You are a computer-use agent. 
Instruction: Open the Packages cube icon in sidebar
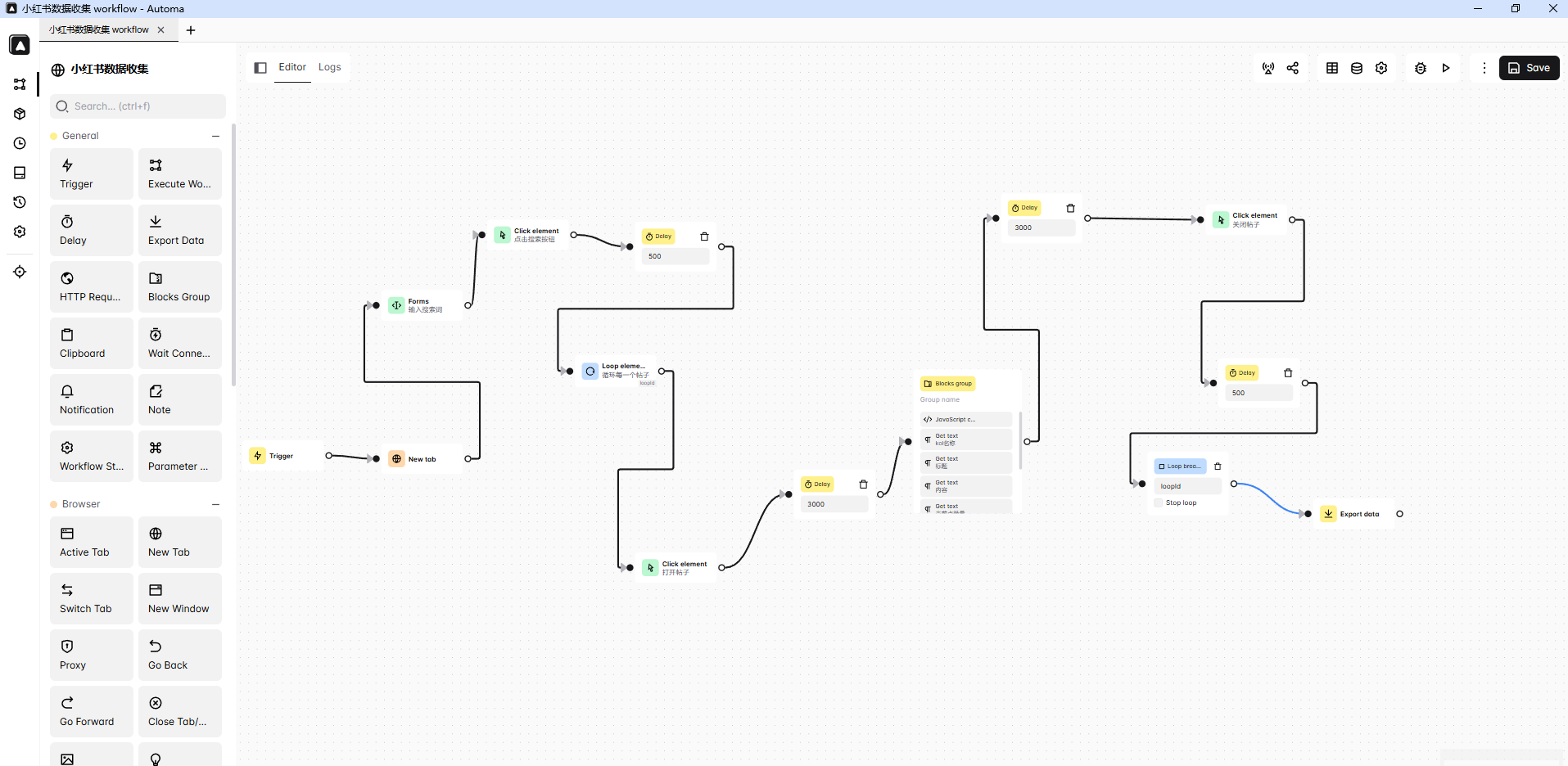[20, 114]
